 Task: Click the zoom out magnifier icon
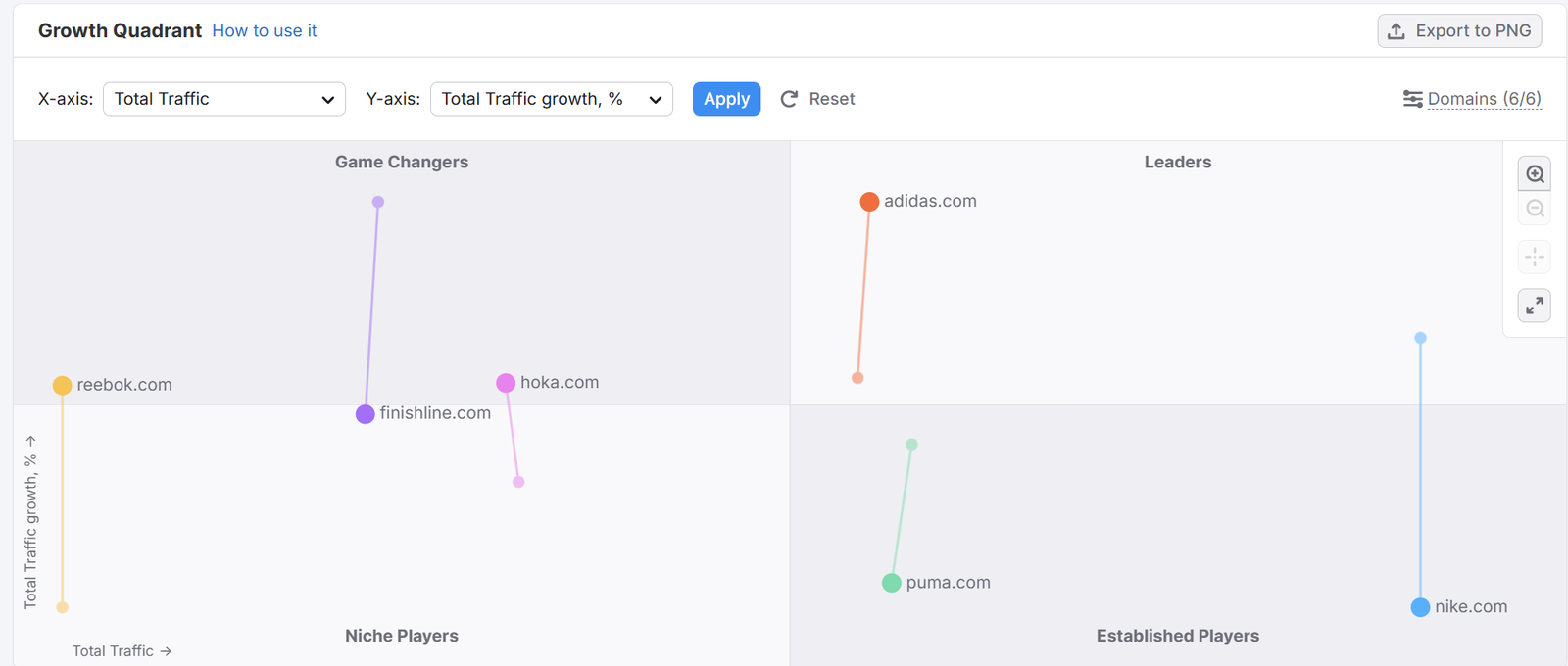point(1535,209)
